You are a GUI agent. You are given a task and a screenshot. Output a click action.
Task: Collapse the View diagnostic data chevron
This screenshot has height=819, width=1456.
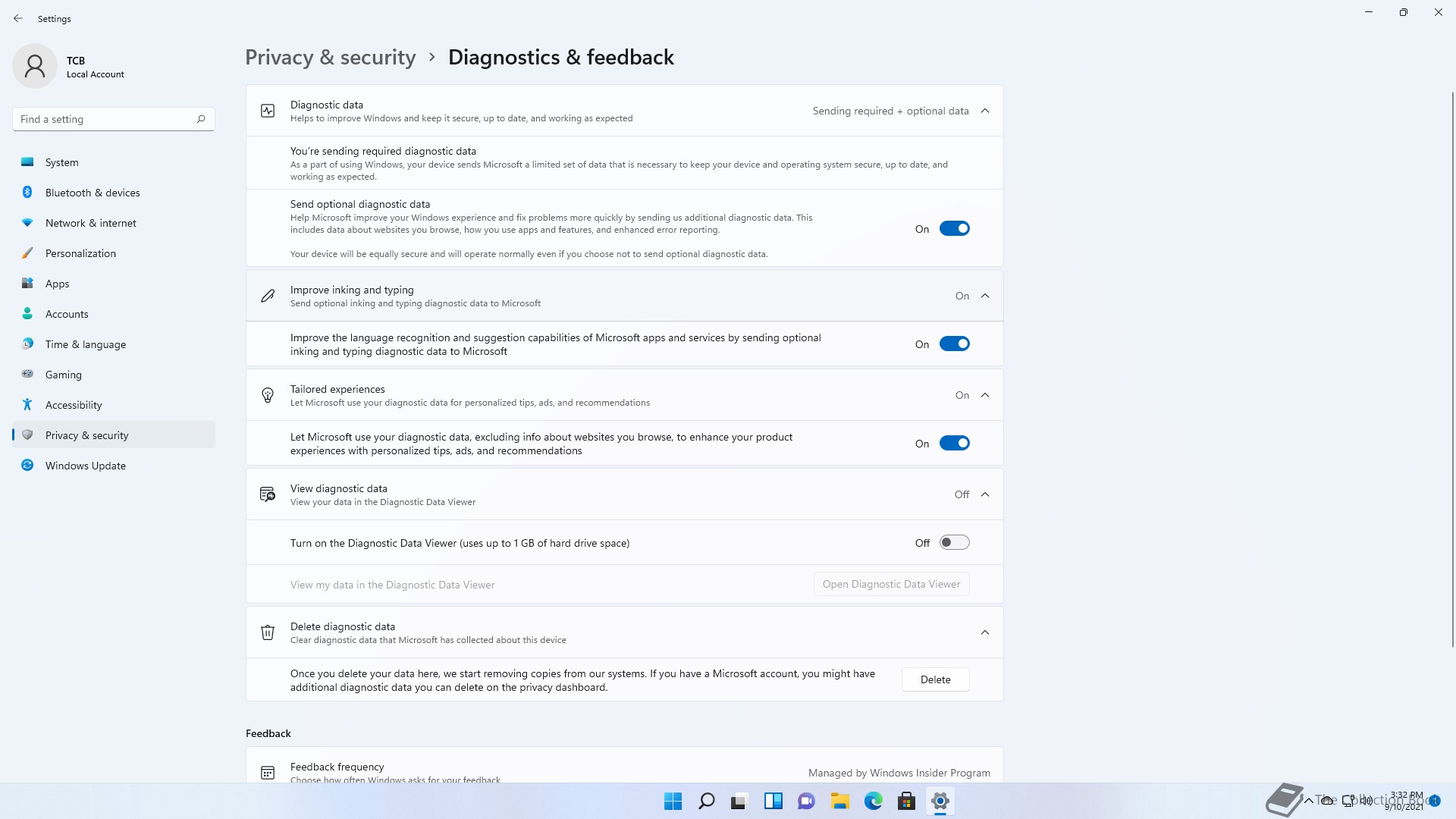click(x=985, y=494)
